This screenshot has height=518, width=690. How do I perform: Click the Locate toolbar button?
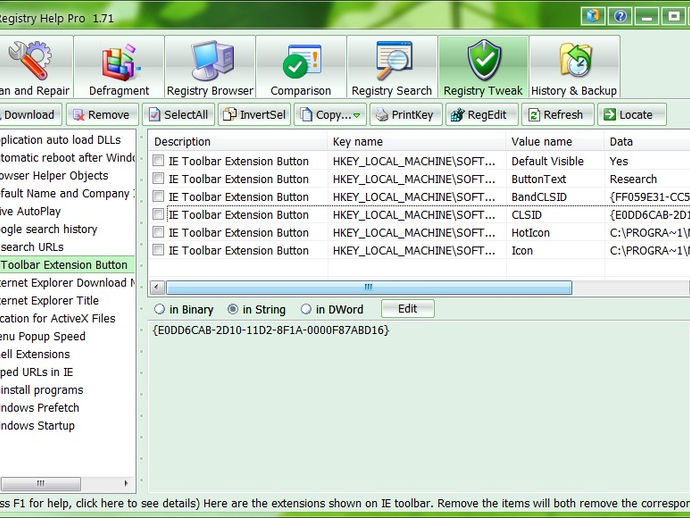point(631,115)
